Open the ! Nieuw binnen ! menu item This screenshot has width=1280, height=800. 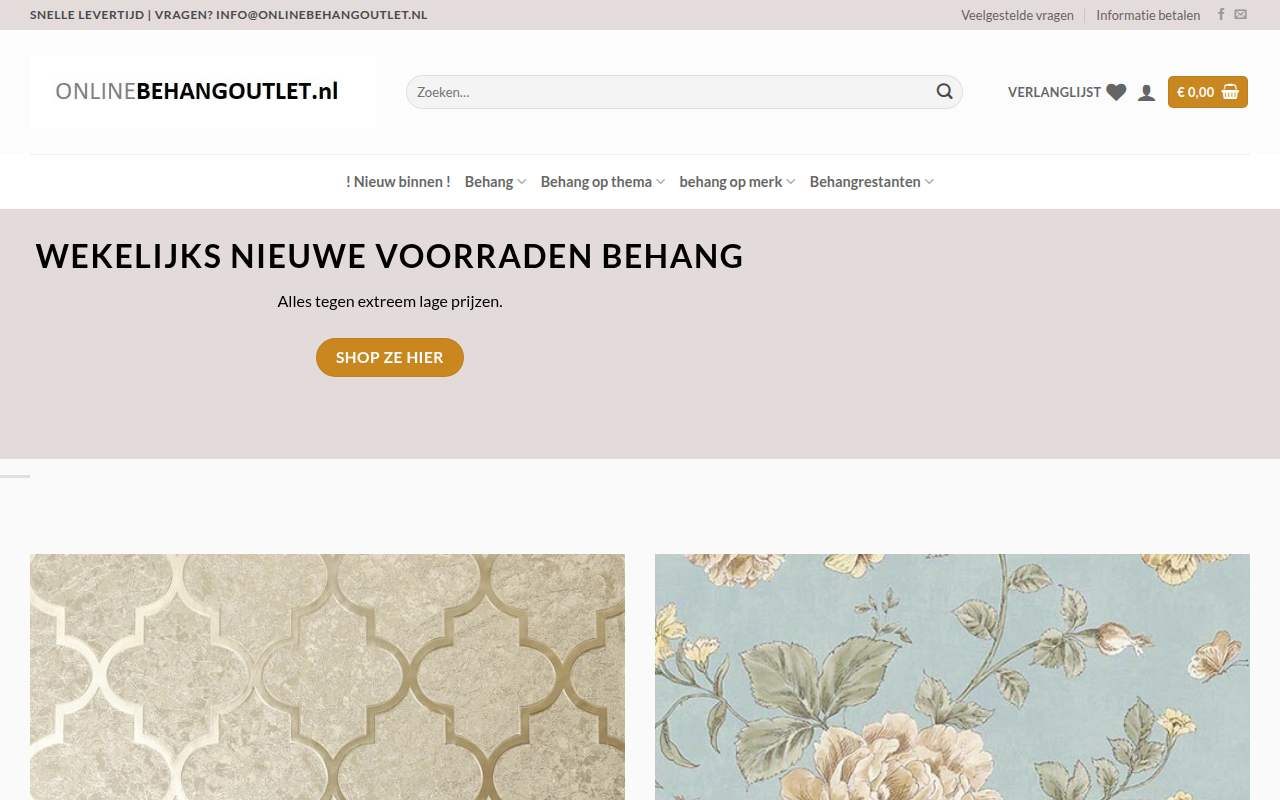tap(398, 182)
